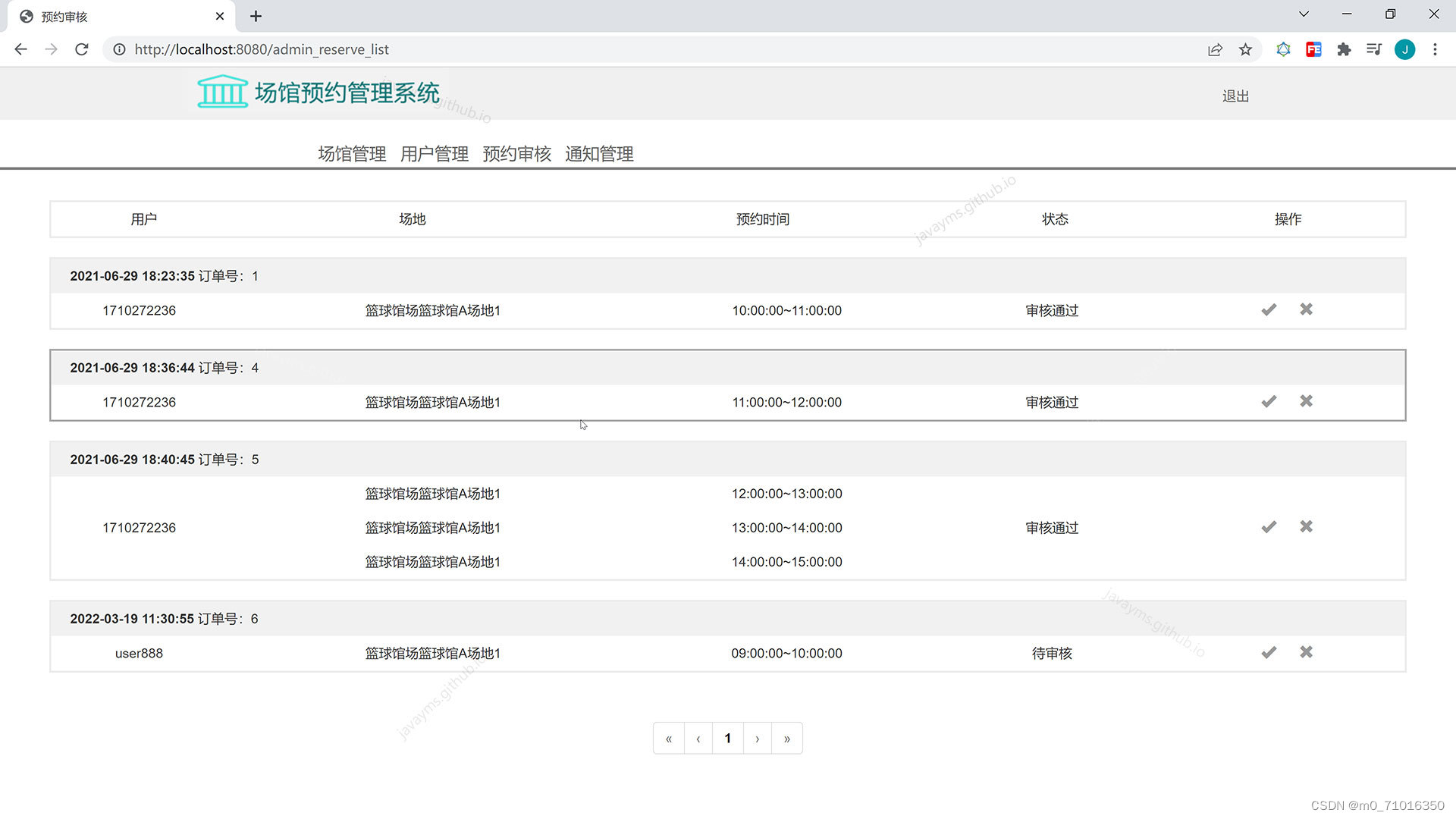Approve user888's order 6 with the checkmark
1456x819 pixels.
1269,652
